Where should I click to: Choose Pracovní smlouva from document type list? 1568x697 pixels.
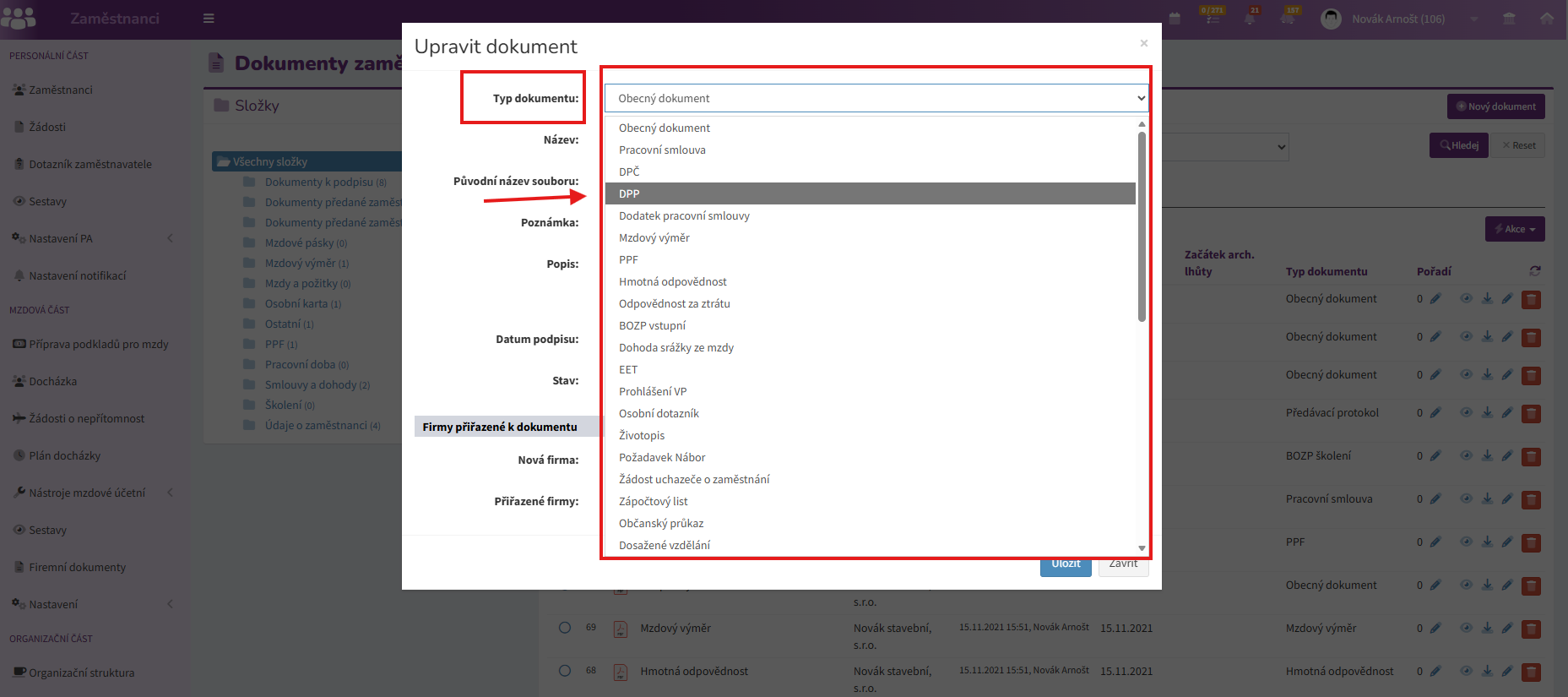(x=871, y=150)
